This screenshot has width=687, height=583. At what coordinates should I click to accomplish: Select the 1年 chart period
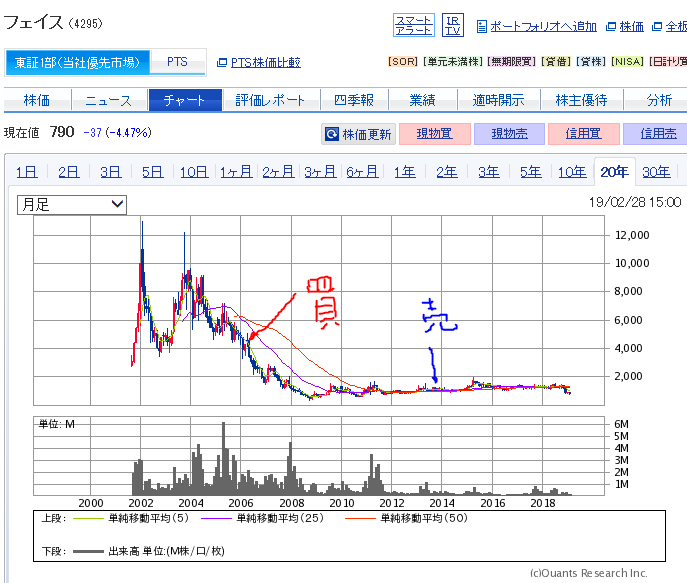tap(404, 172)
